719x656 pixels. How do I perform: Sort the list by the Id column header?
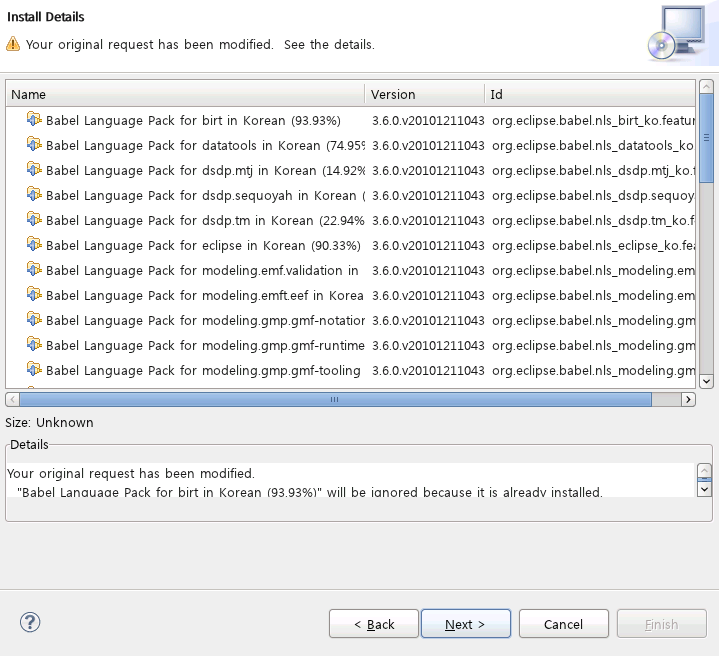click(x=590, y=94)
